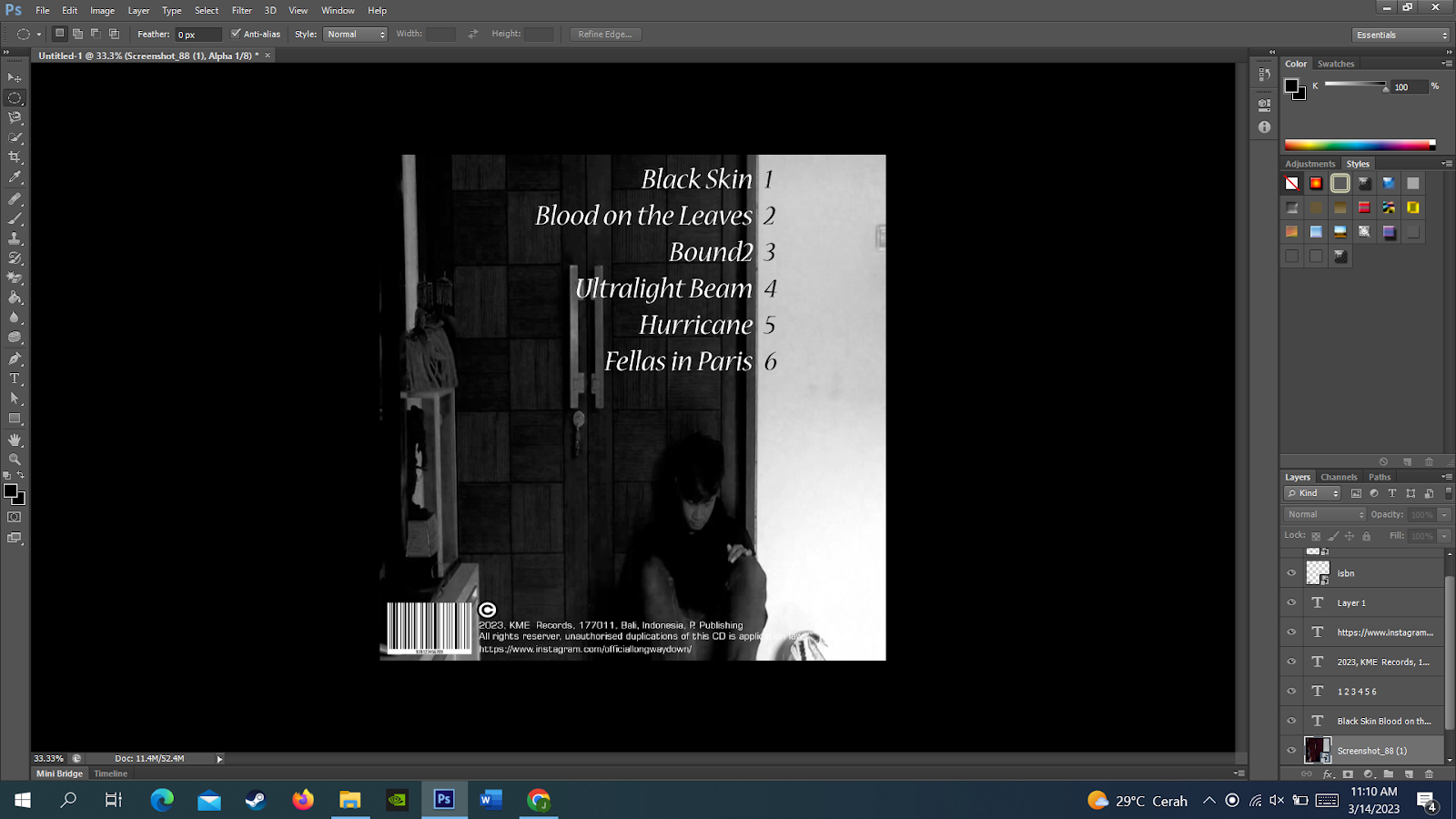
Task: Hide the isbn layer
Action: [x=1291, y=573]
